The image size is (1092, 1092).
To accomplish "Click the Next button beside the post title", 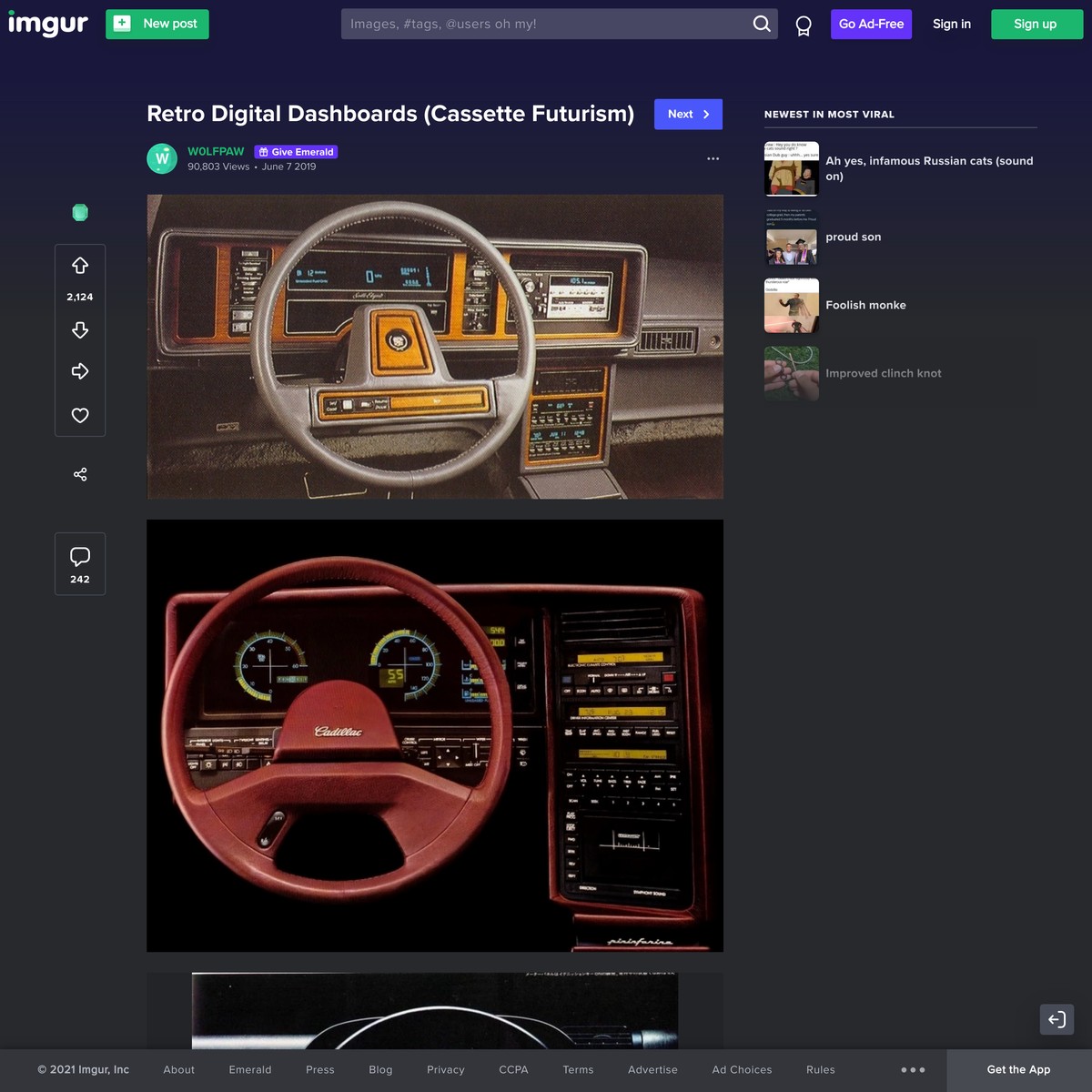I will tap(688, 115).
